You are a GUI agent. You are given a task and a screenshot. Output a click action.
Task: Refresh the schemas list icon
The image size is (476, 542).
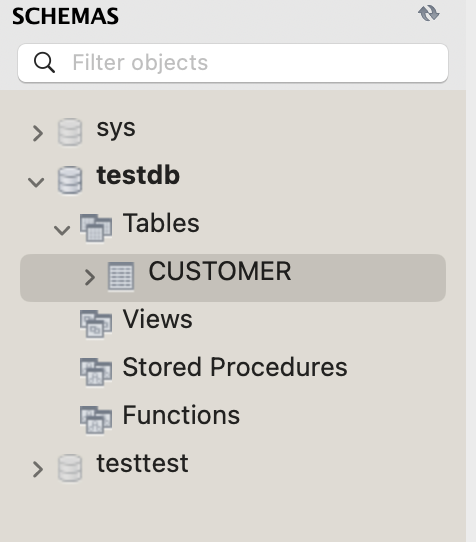(x=429, y=14)
